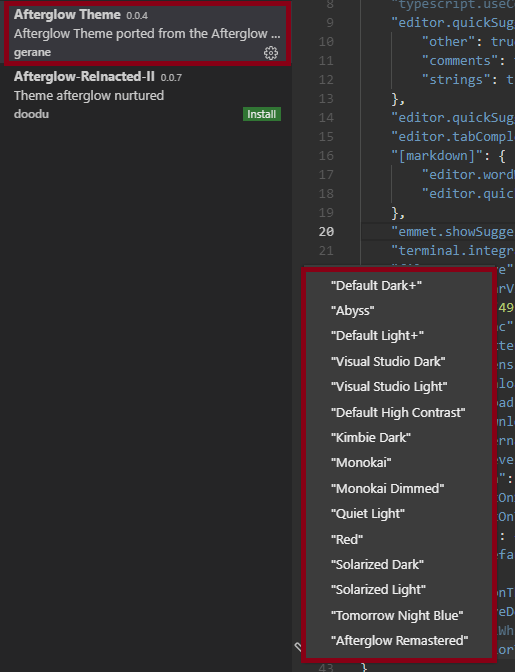Click the "emmet.showSugge" setting on line 20
515x672 pixels.
pos(452,232)
